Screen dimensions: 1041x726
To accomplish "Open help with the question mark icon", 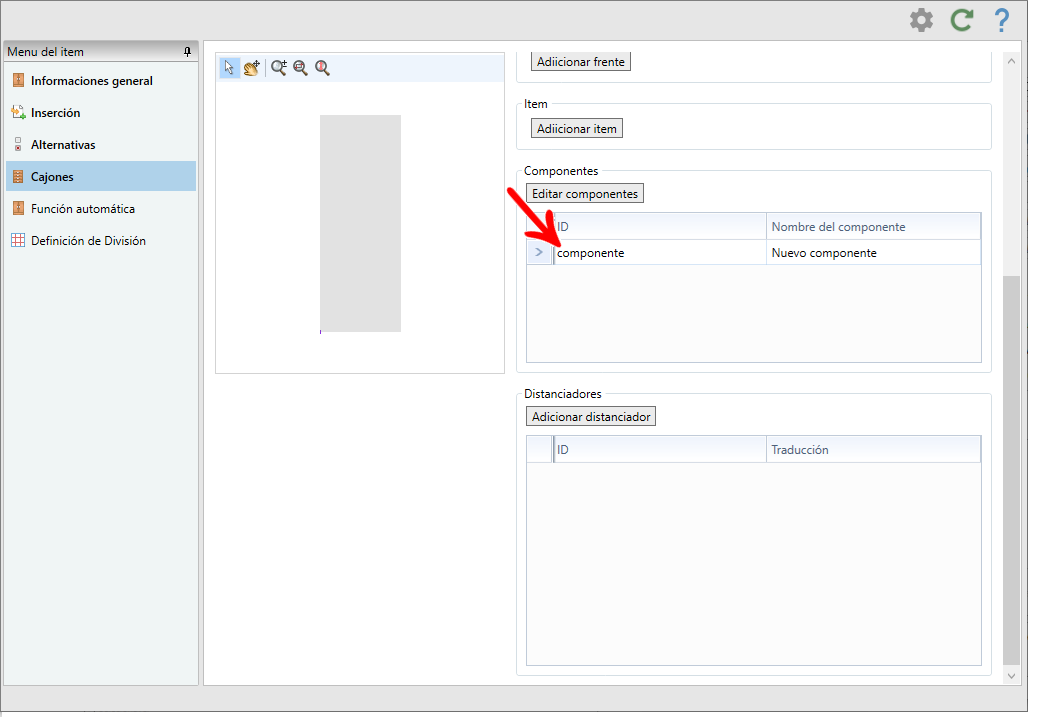I will (x=1002, y=20).
